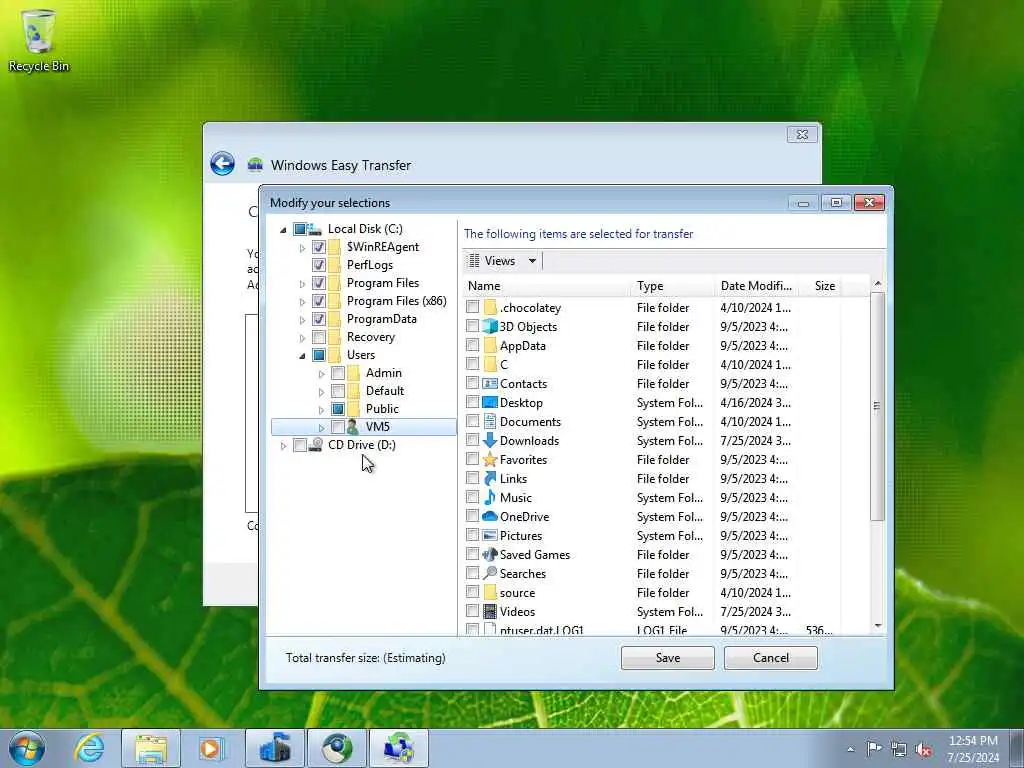The width and height of the screenshot is (1024, 768).
Task: Open Windows Media Player from taskbar
Action: (210, 748)
